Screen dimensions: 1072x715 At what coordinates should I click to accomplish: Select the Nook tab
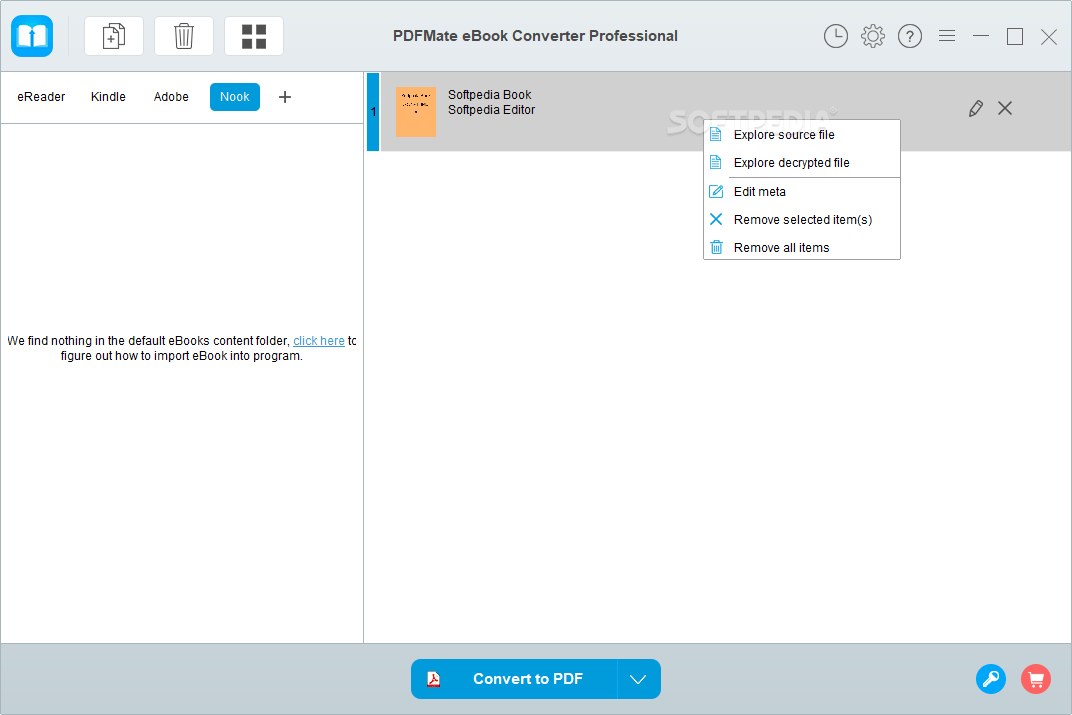234,97
